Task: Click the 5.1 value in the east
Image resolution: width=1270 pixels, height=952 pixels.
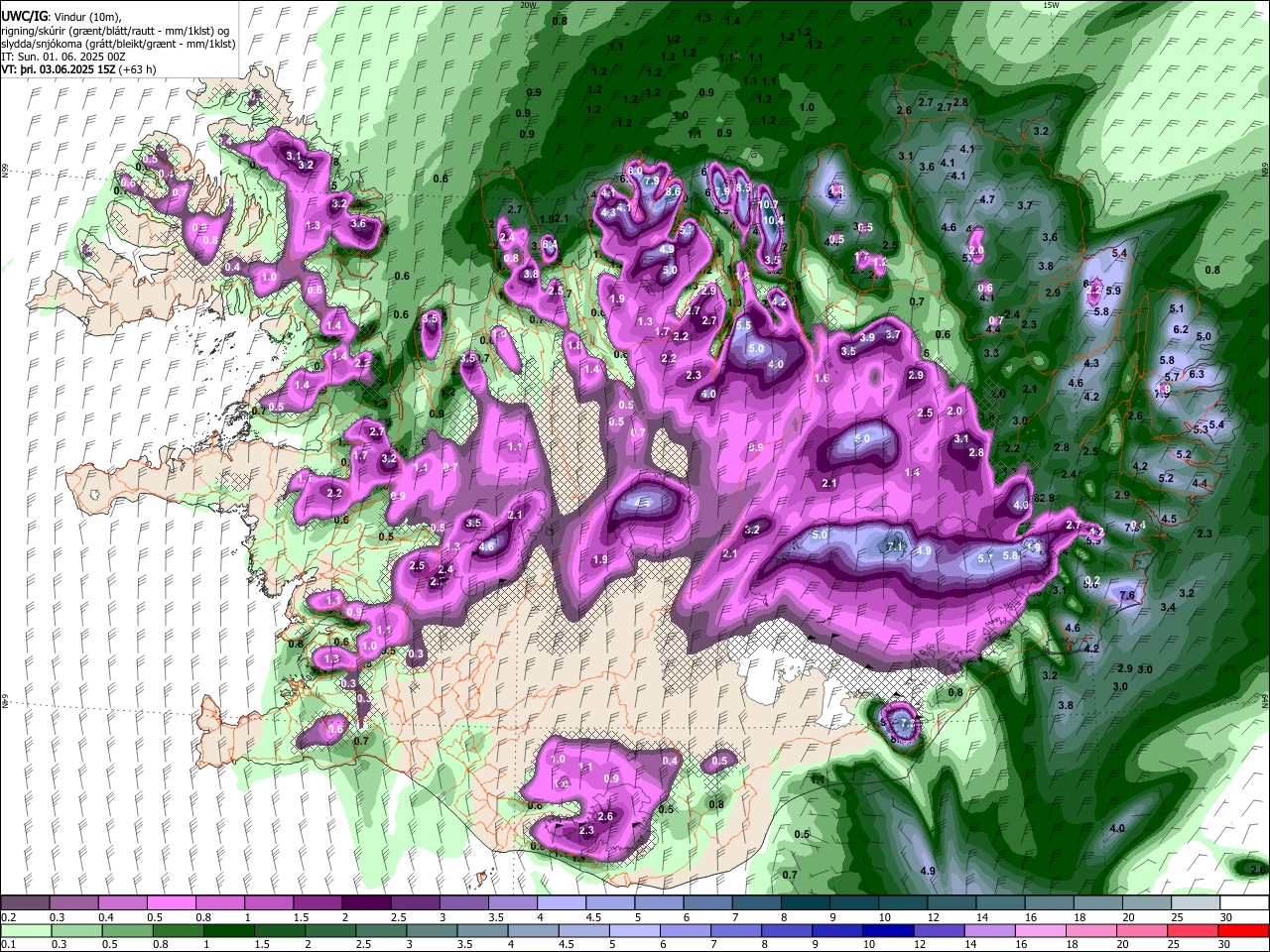Action: (1177, 309)
